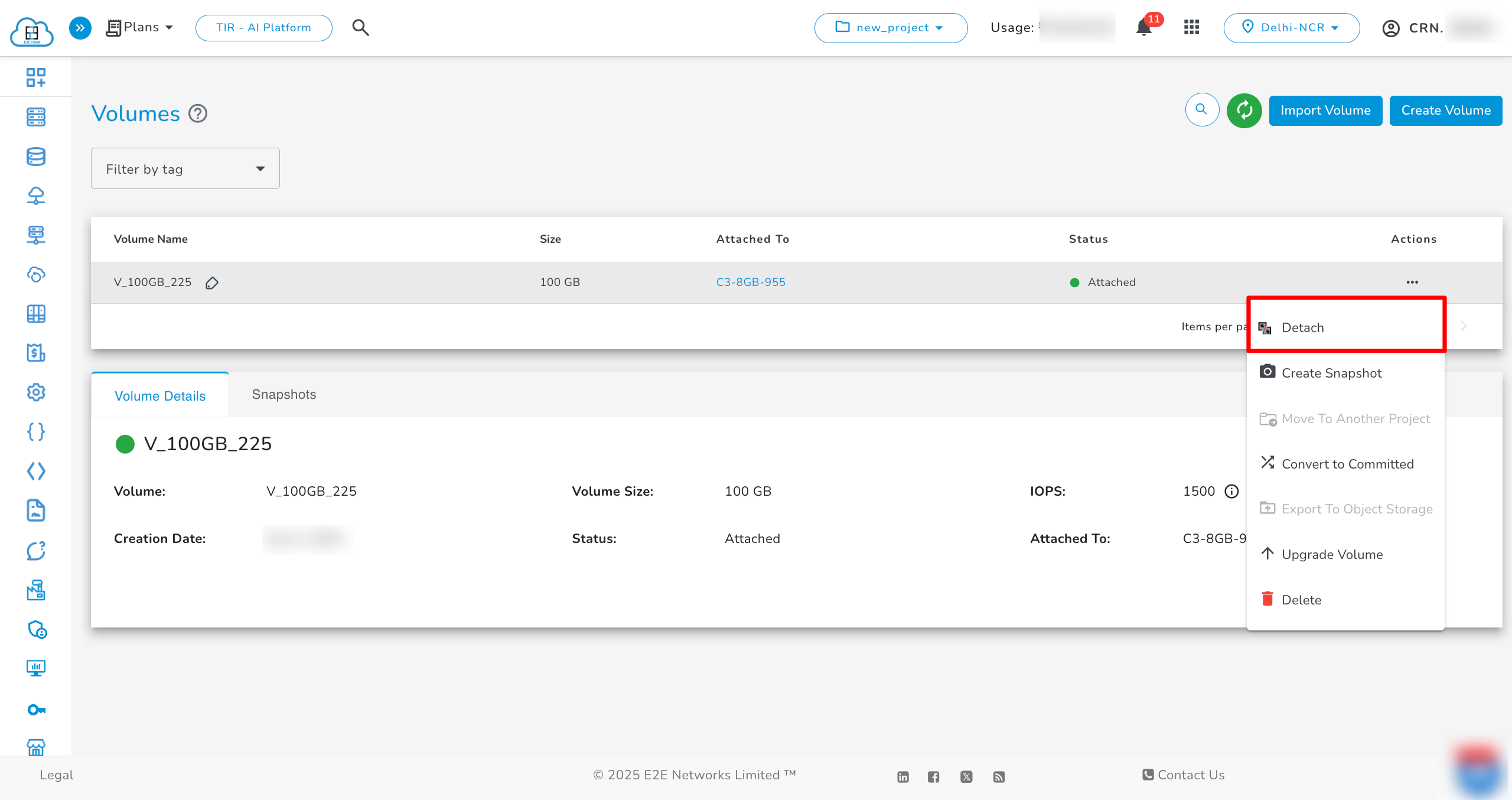Open the Delhi-NCR region dropdown
Viewport: 1512px width, 800px height.
coord(1291,28)
